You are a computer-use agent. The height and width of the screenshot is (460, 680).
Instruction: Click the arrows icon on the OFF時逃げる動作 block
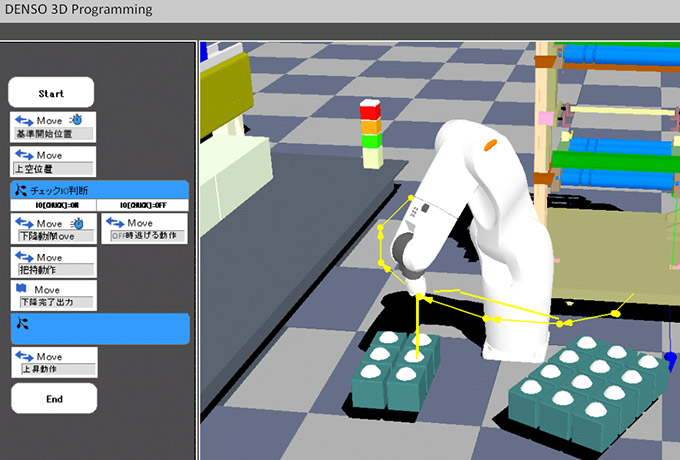[x=115, y=222]
